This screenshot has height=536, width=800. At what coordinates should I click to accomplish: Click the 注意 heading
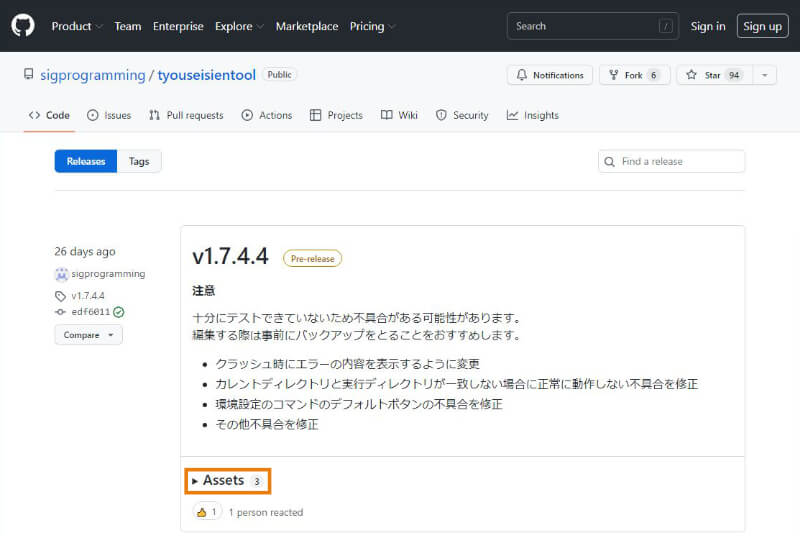(x=204, y=291)
